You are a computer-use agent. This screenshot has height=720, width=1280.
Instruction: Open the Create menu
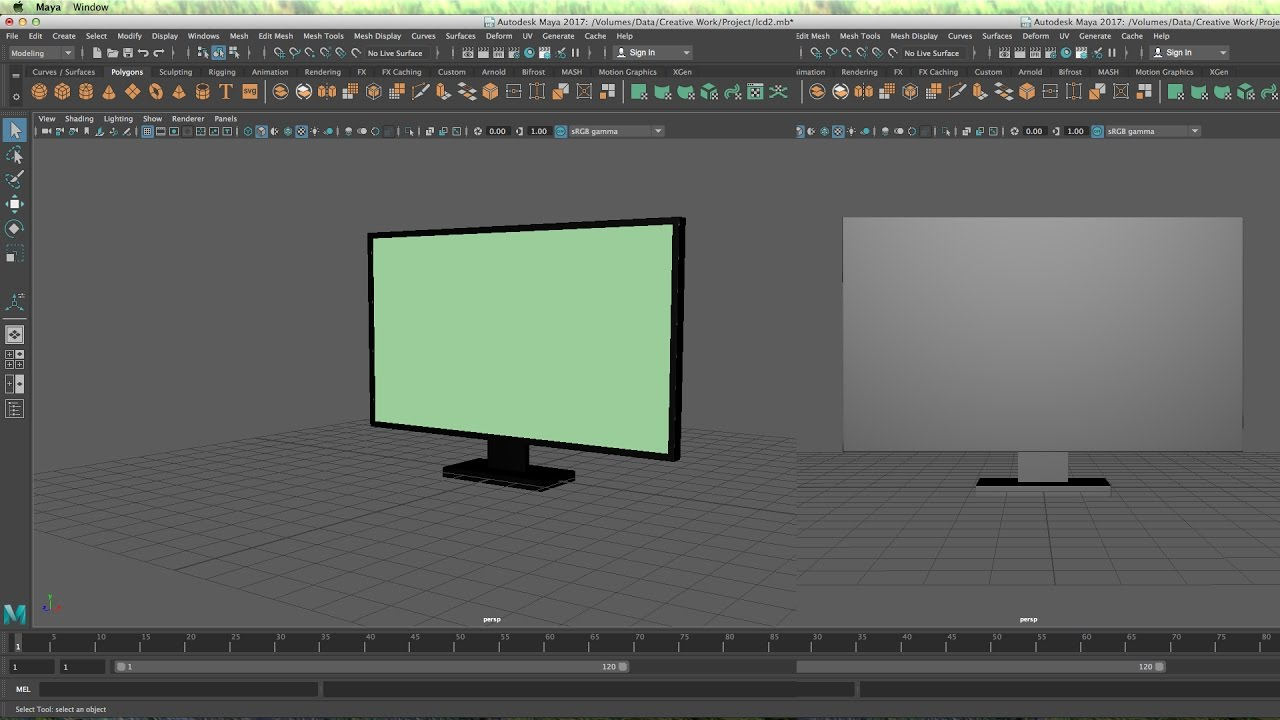(64, 36)
